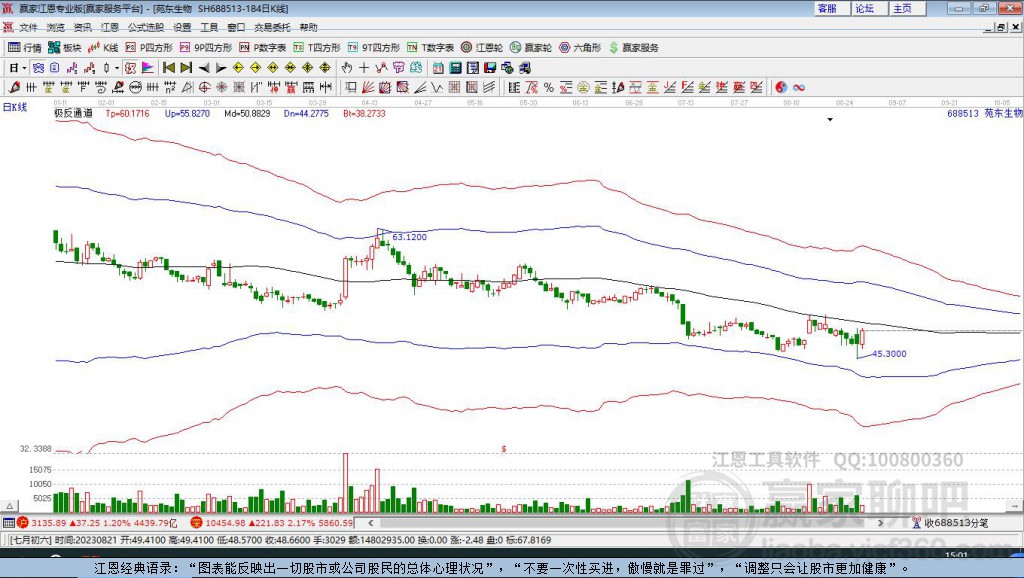This screenshot has height=578, width=1024.
Task: Open the T数字表 tool
Action: point(430,48)
